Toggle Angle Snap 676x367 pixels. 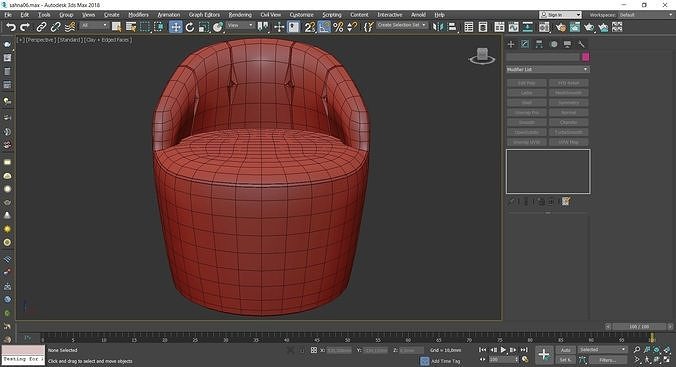coord(324,27)
